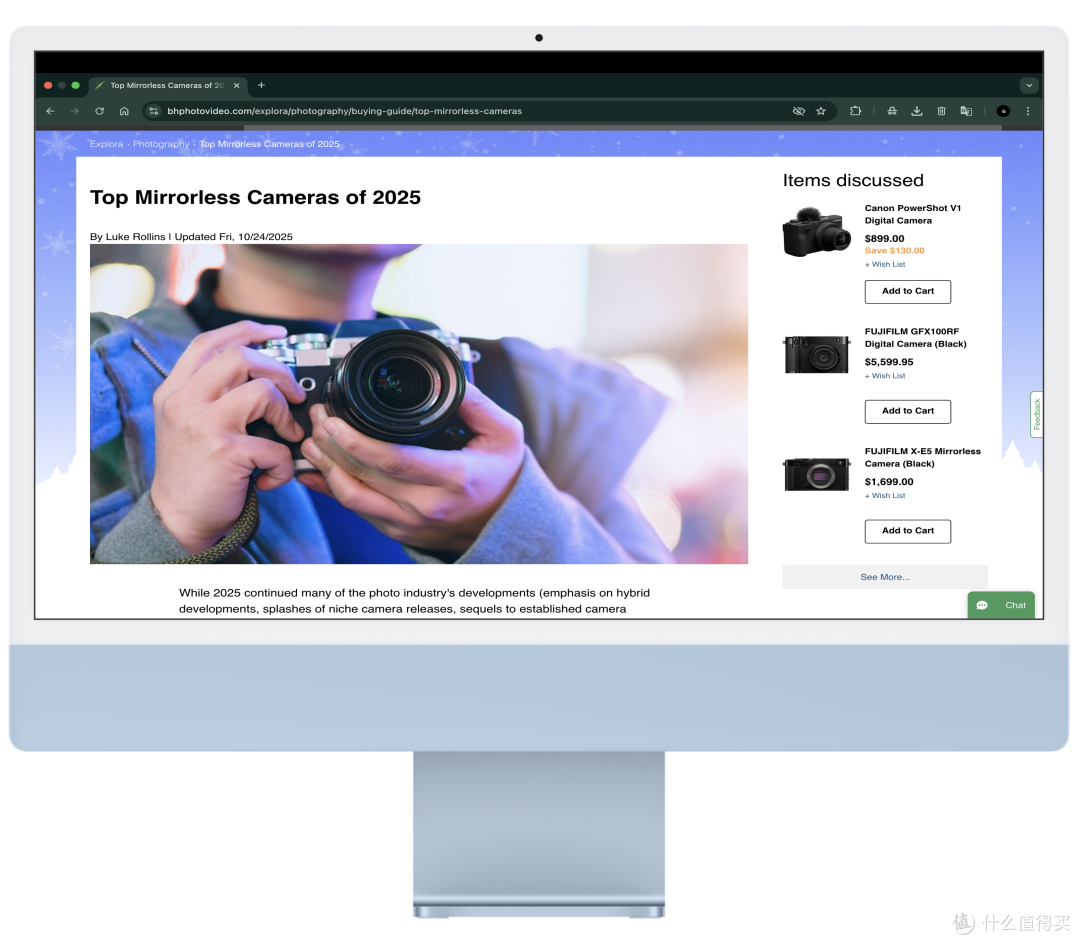Open the extensions puzzle icon
This screenshot has height=945, width=1080.
pyautogui.click(x=855, y=111)
